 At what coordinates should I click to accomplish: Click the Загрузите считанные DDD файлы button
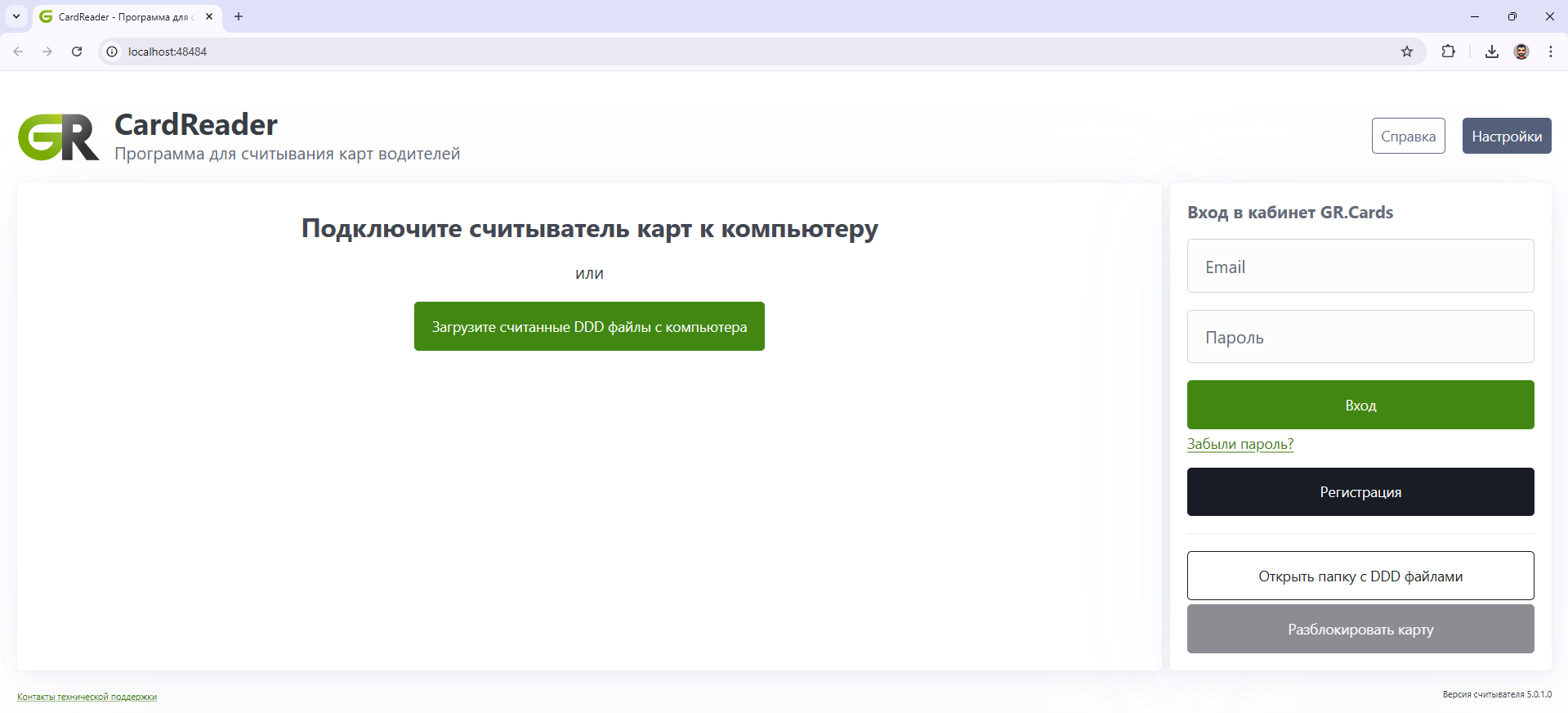click(x=589, y=326)
